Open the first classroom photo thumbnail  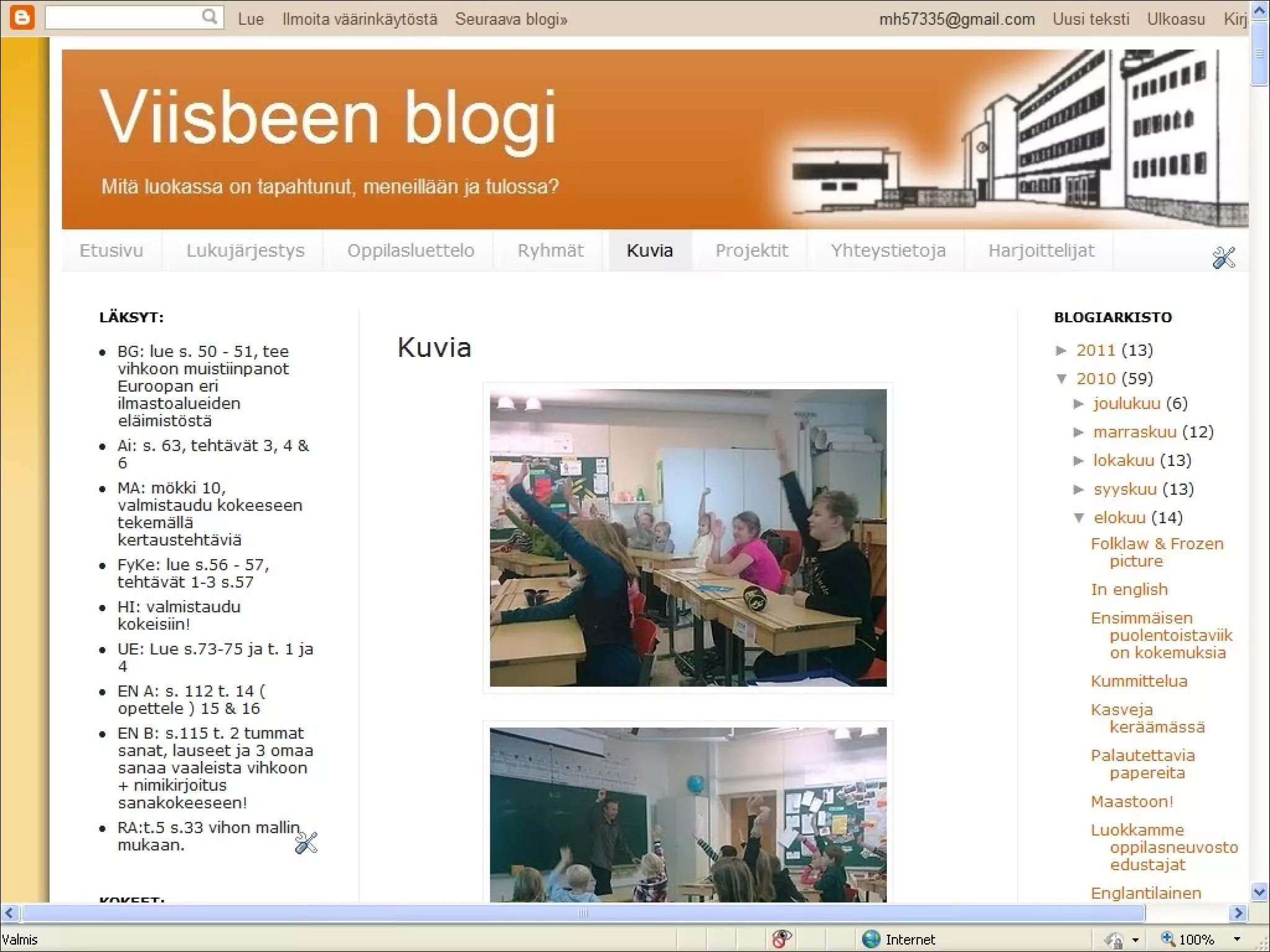tap(688, 537)
